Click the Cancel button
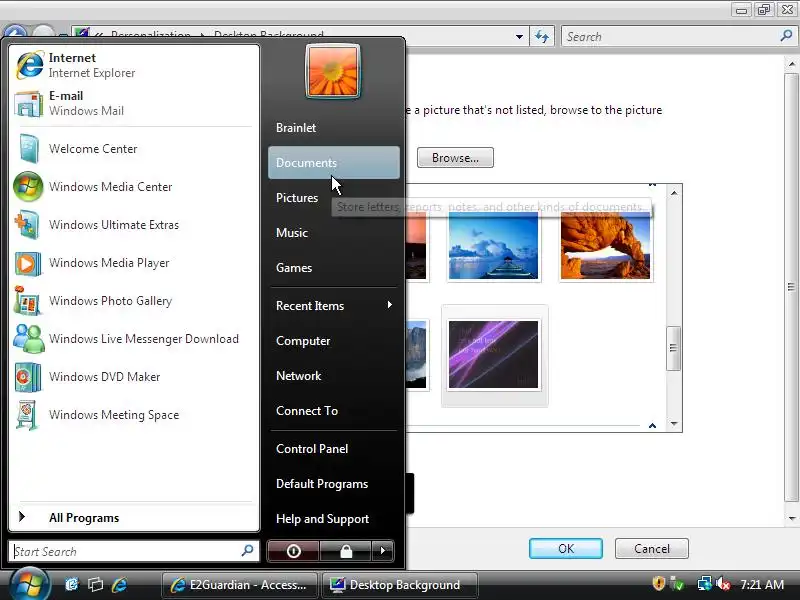The image size is (800, 600). coord(652,548)
